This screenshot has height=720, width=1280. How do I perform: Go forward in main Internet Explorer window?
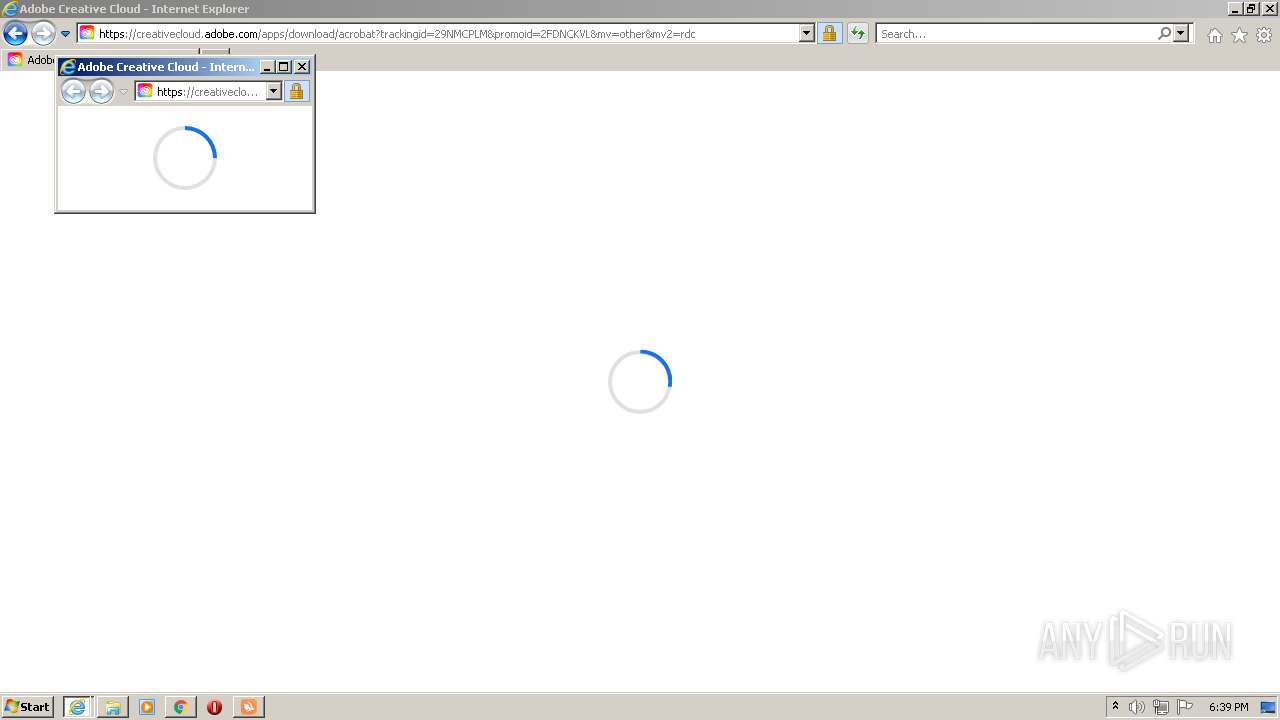point(43,33)
